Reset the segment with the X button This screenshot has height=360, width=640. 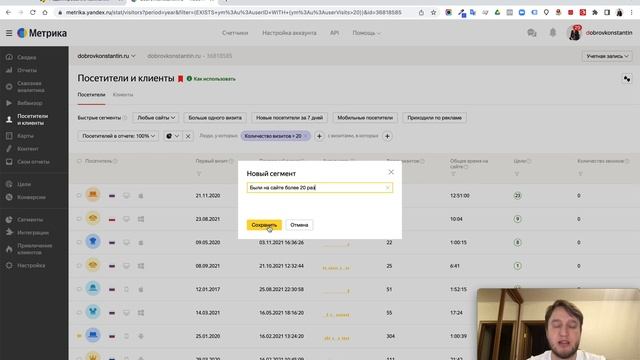pos(188,136)
